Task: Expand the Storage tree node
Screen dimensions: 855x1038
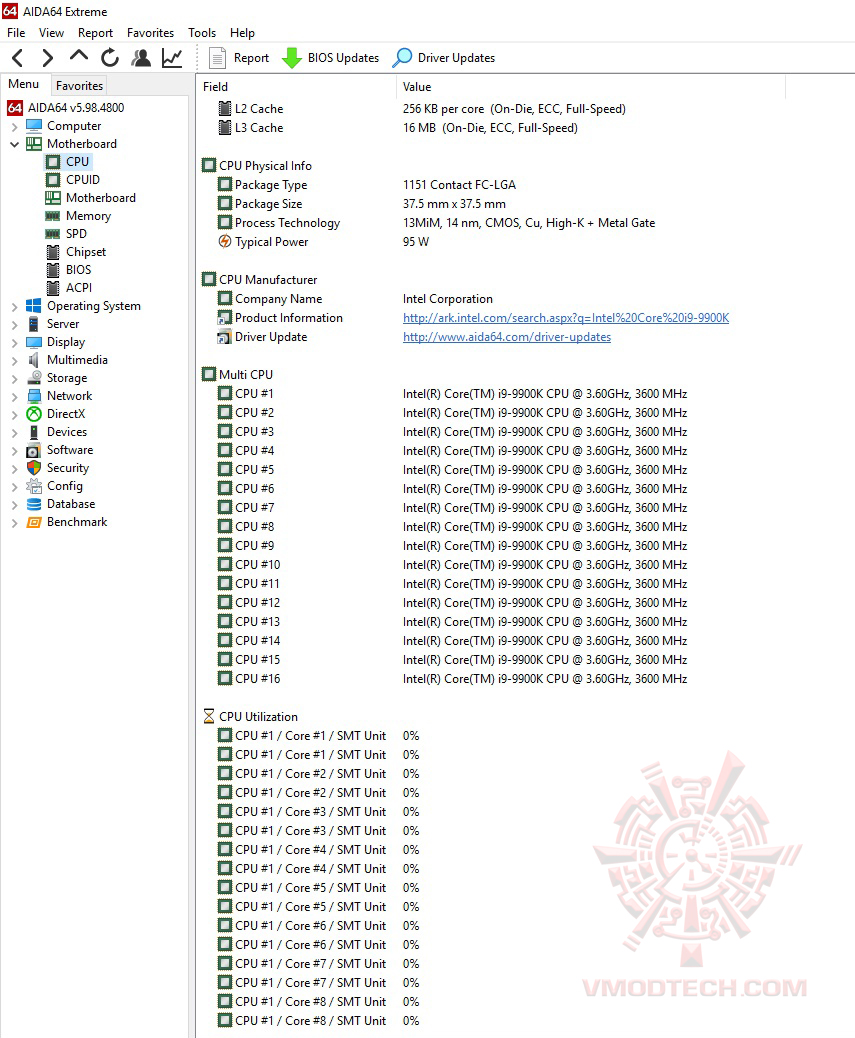Action: pos(15,379)
